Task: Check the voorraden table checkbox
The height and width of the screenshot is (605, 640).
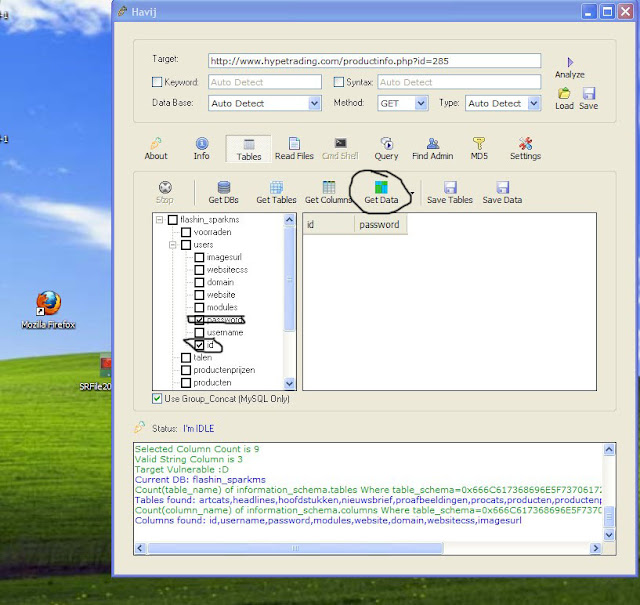Action: point(186,232)
